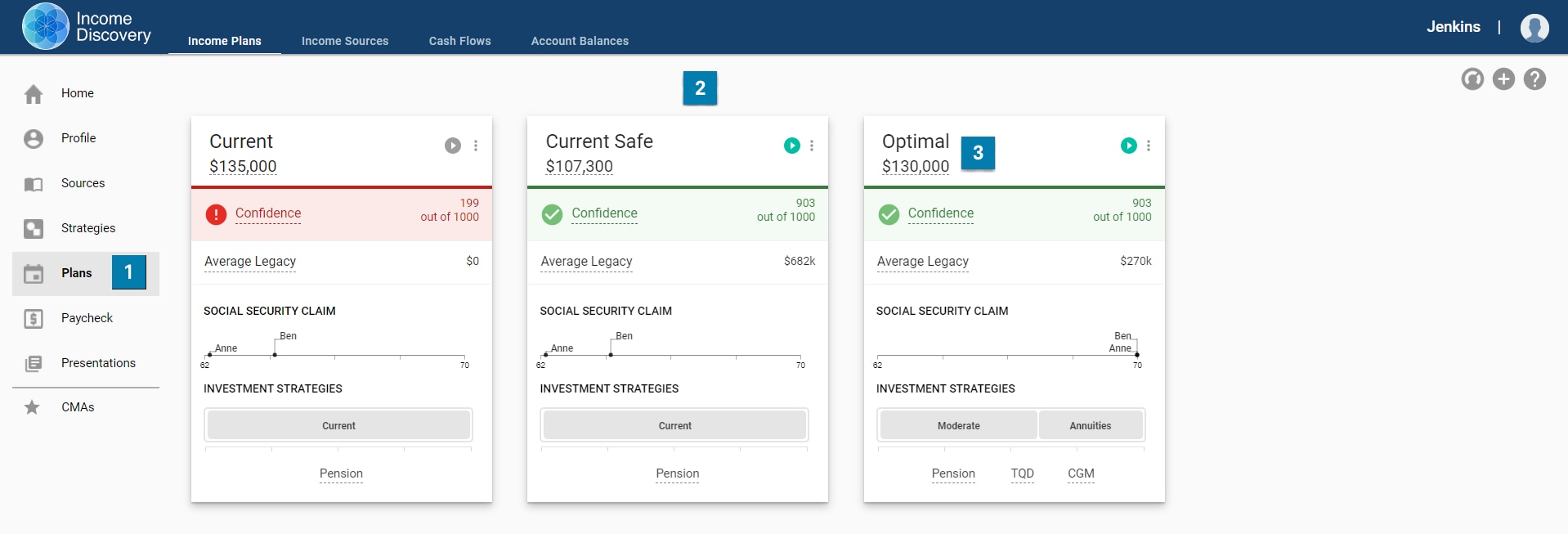The width and height of the screenshot is (1568, 534).
Task: Click Pension link in Current card
Action: [341, 473]
